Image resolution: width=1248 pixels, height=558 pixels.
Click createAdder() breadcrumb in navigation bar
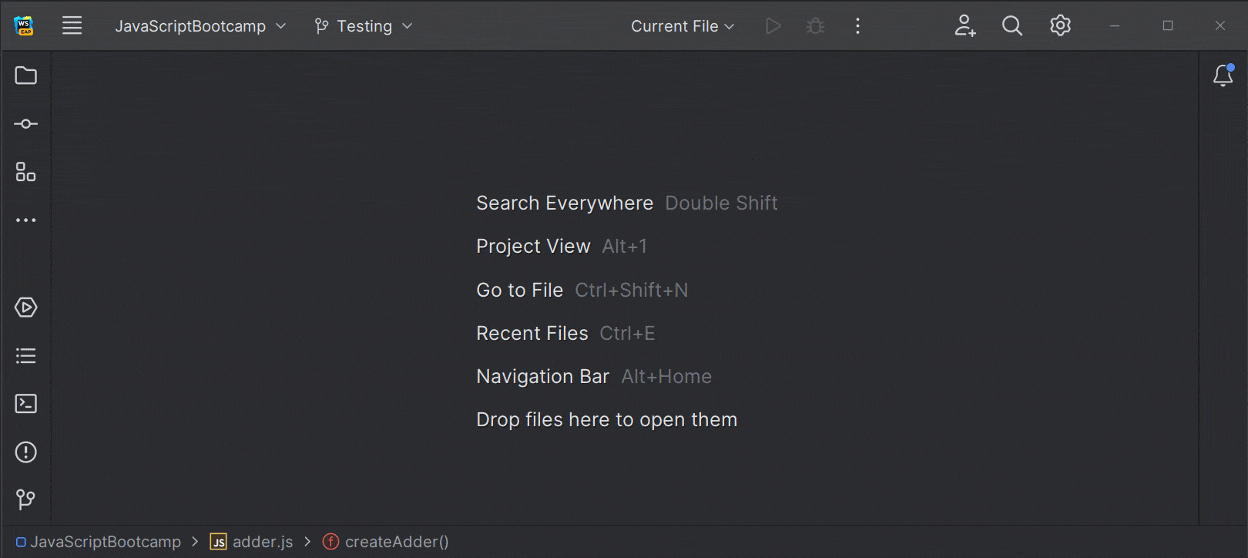(x=396, y=542)
